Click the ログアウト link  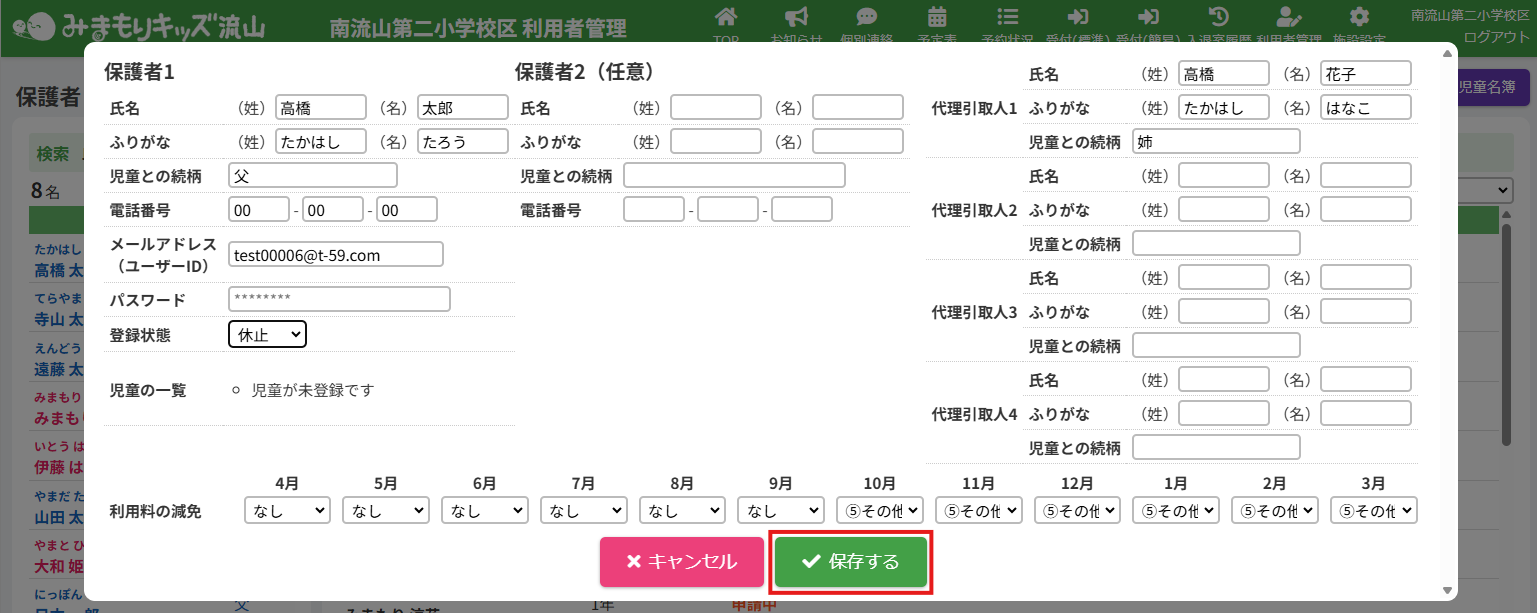(x=1496, y=37)
